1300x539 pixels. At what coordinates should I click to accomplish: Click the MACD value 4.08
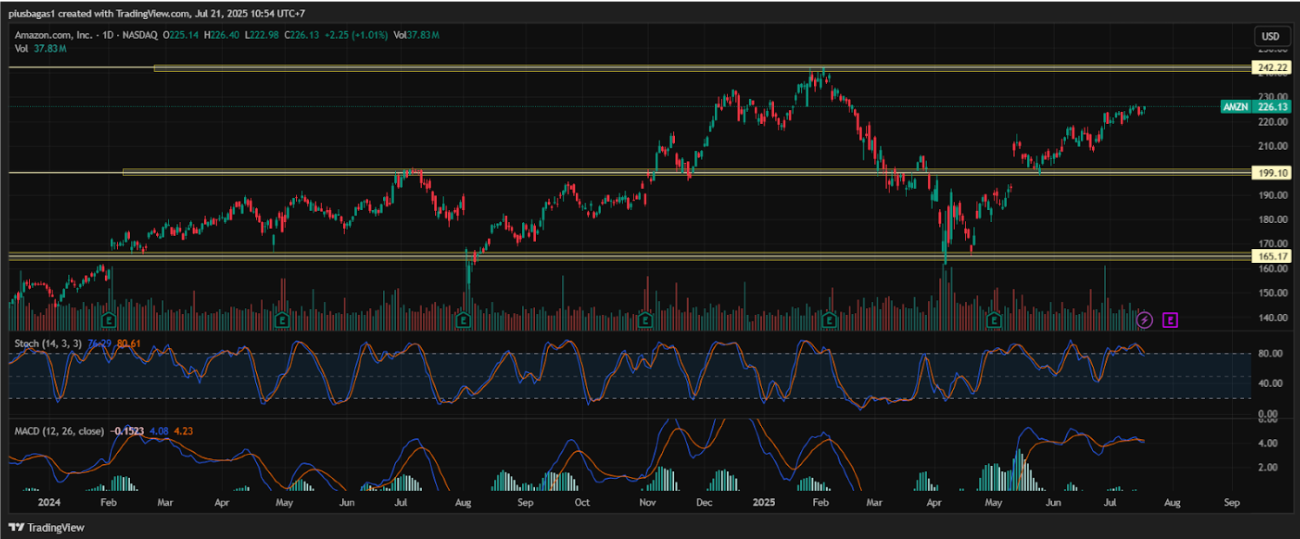(159, 431)
